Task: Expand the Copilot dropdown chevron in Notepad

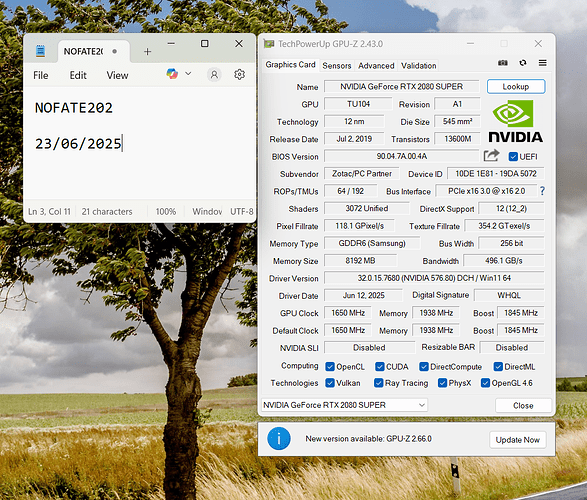Action: point(188,73)
